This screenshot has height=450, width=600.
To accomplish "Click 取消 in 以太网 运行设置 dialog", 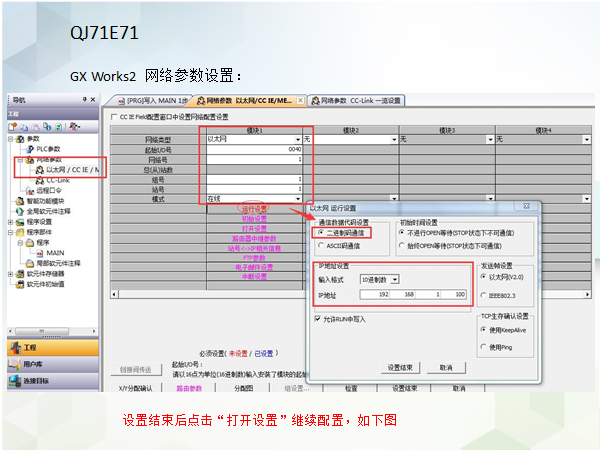I will point(446,368).
